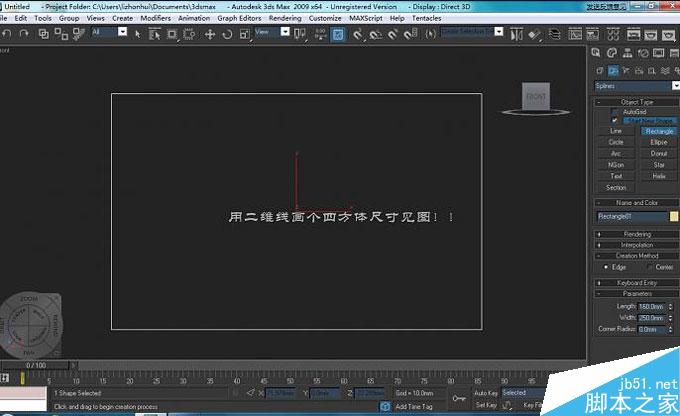Select Lights category icon in Create panel

[626, 71]
